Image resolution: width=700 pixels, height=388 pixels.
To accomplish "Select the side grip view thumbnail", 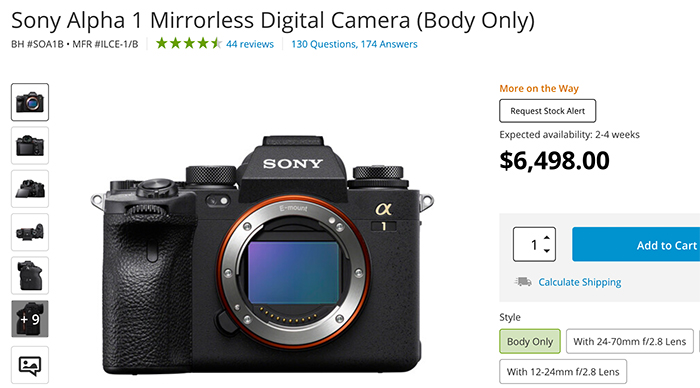I will point(30,275).
